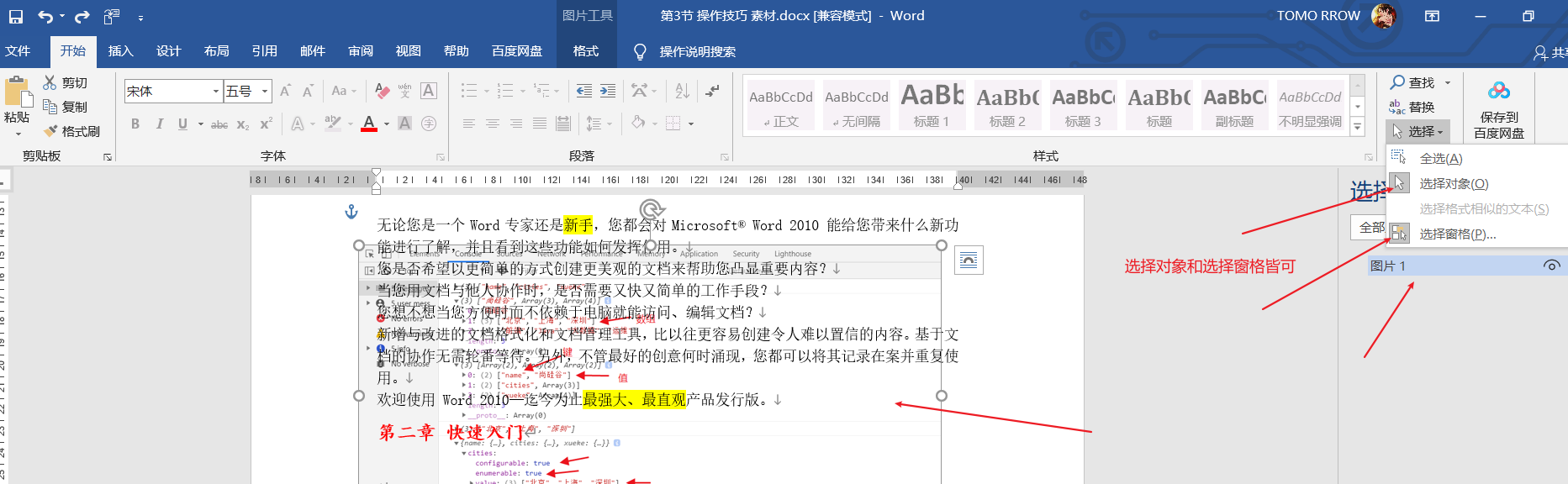Clear all formatting eraser icon
The width and height of the screenshot is (1568, 484).
coord(382,91)
